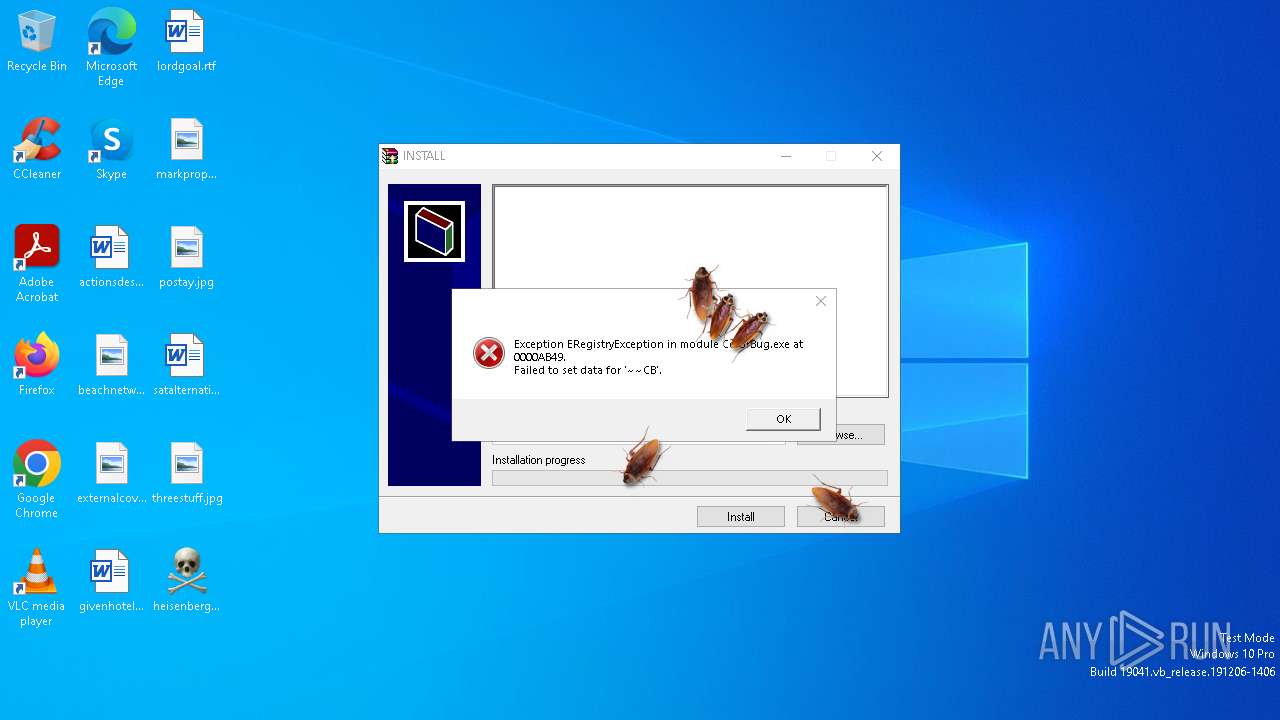This screenshot has width=1280, height=720.
Task: Click the Installation progress bar
Action: [690, 478]
